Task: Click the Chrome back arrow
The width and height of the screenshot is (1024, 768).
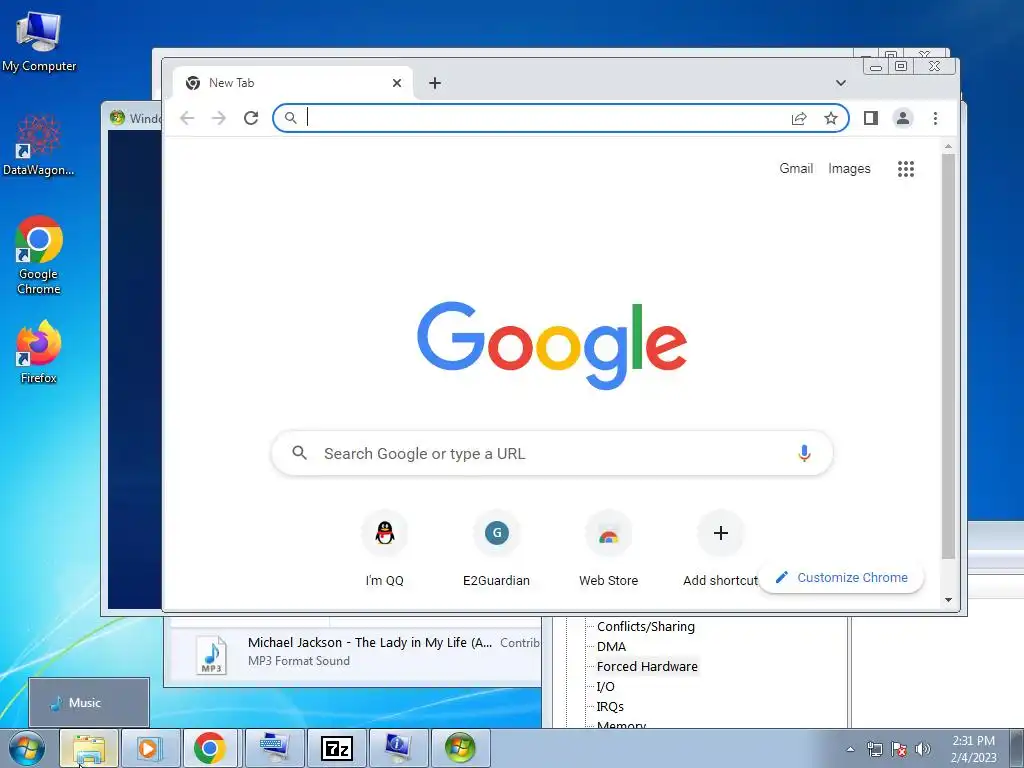Action: [187, 118]
